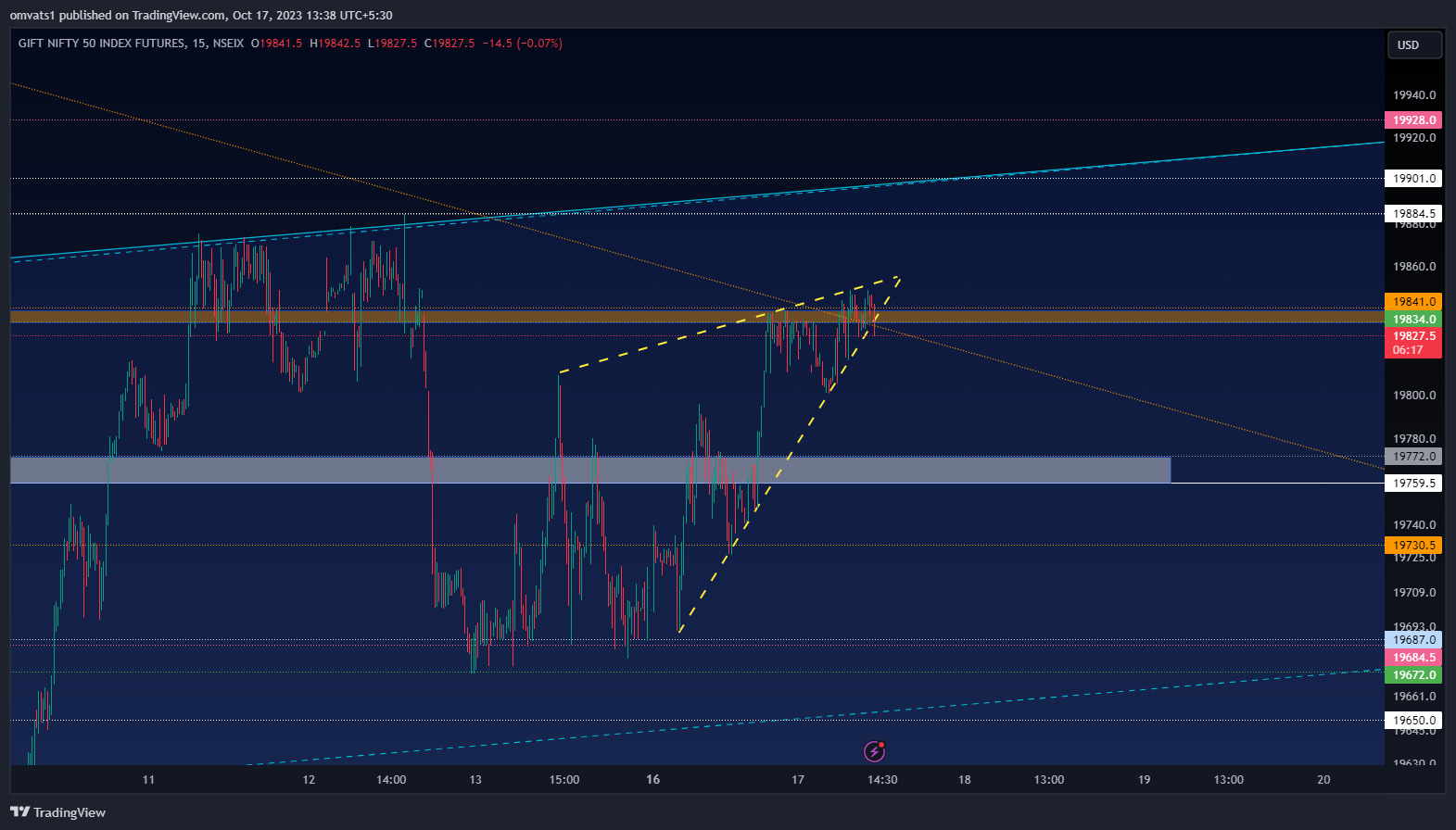1456x830 pixels.
Task: Click the open value O19841.5
Action: coord(276,44)
